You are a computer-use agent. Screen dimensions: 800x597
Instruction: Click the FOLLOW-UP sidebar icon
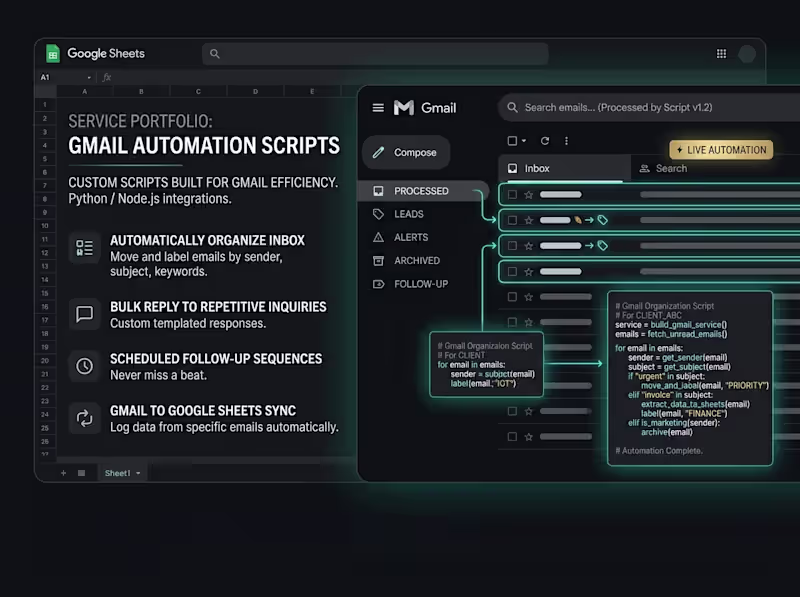tap(377, 283)
